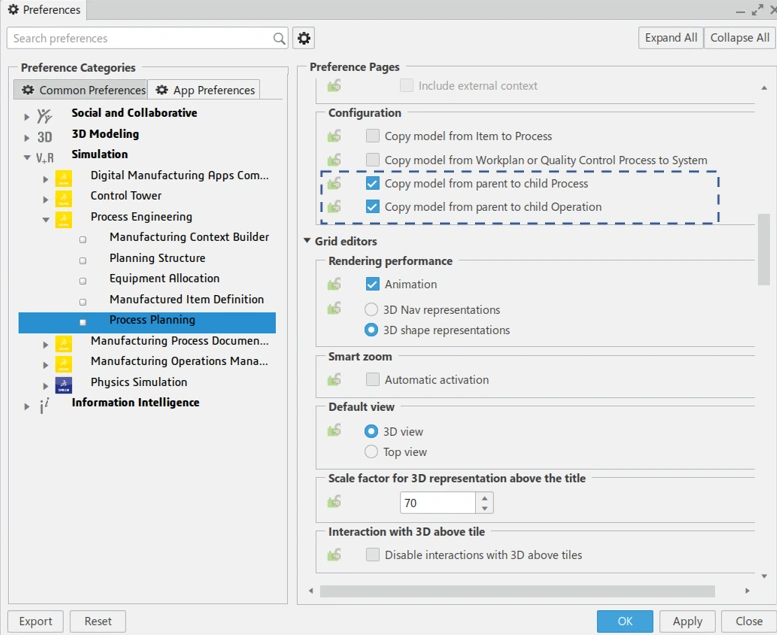Click the gear icon beside search field
Image resolution: width=777 pixels, height=636 pixels.
coord(305,38)
